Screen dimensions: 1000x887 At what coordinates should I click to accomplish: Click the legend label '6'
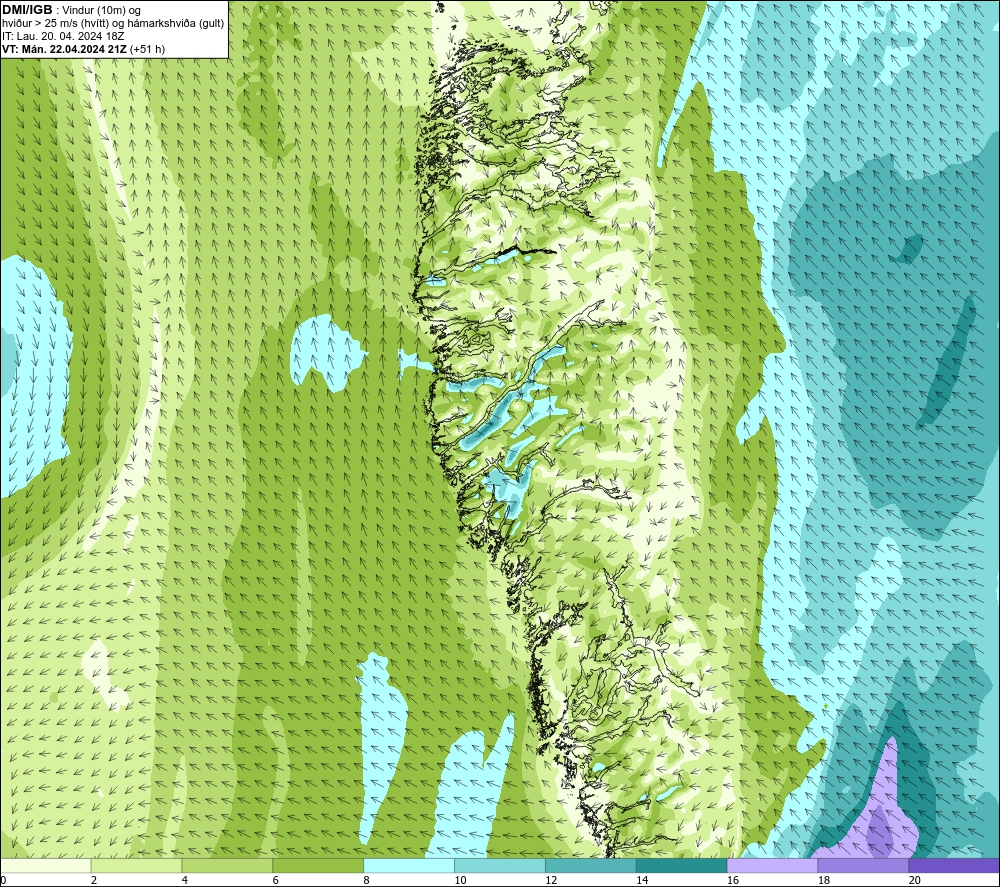276,880
